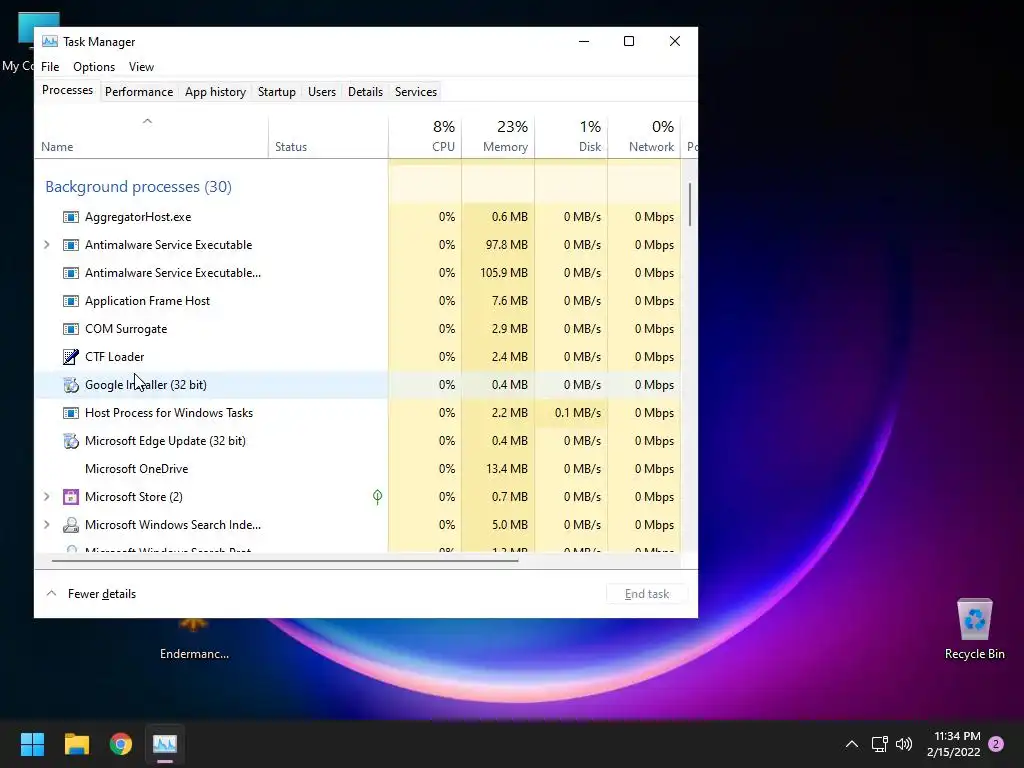Image resolution: width=1024 pixels, height=768 pixels.
Task: Select the Endermanc... desktop icon
Action: click(x=194, y=641)
